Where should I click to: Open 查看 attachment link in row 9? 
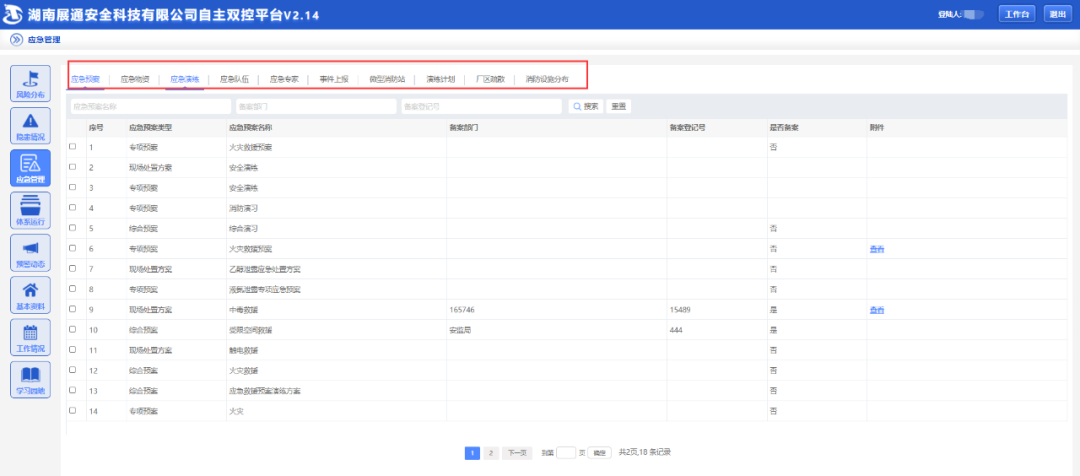click(877, 310)
